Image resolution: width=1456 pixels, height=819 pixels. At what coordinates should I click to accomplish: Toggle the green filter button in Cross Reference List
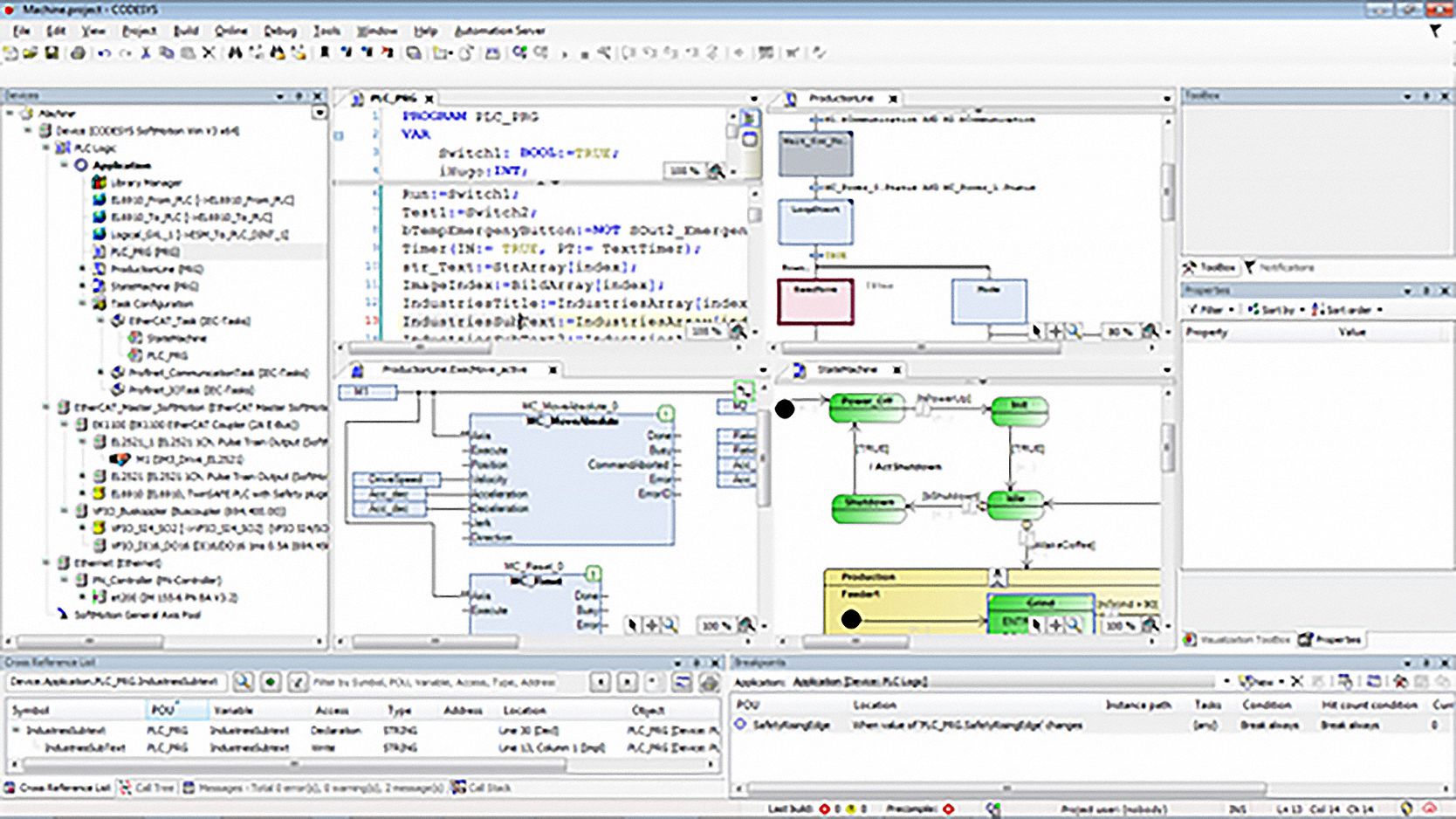(270, 682)
